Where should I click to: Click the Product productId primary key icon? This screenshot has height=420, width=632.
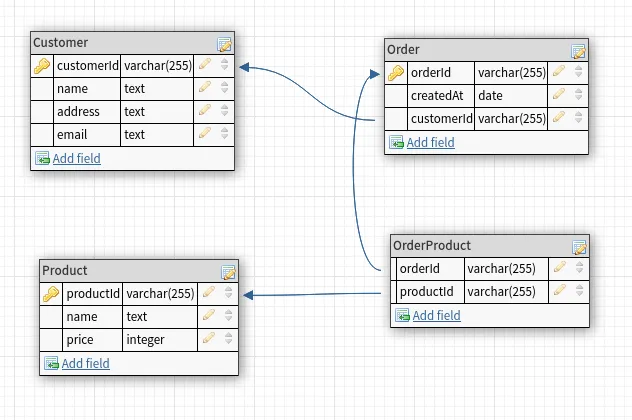(x=51, y=294)
